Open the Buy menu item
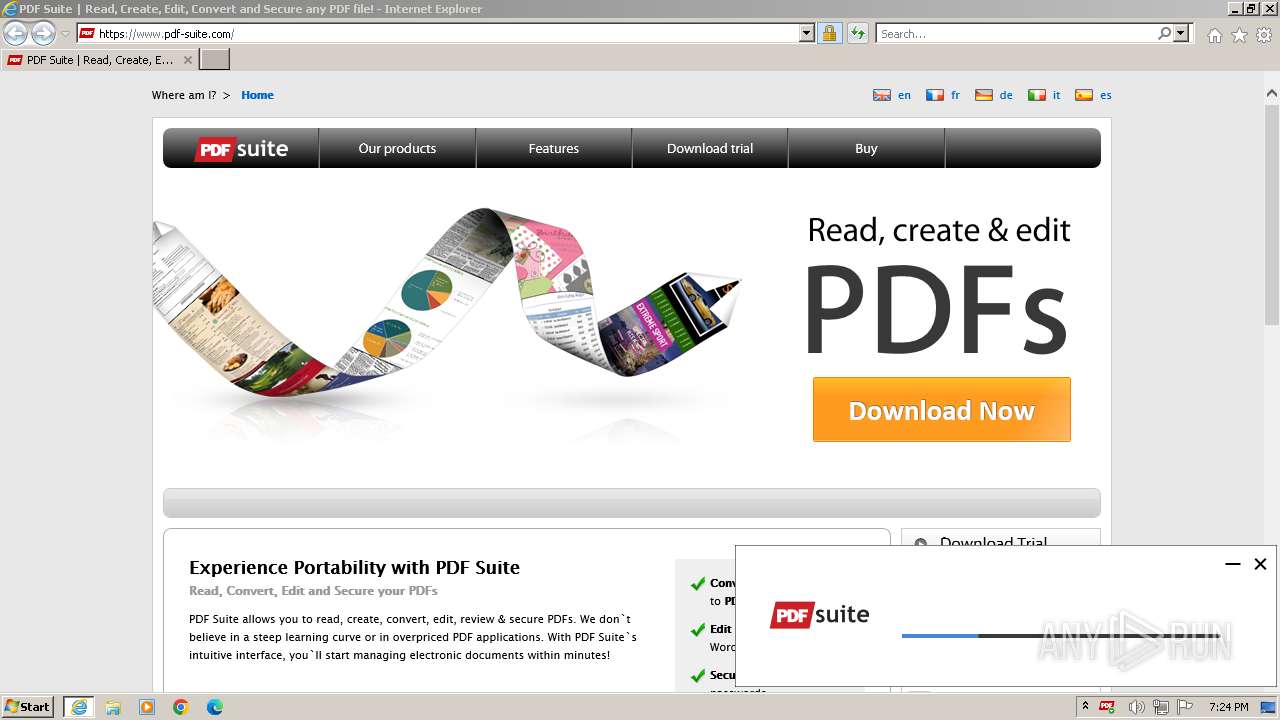This screenshot has height=720, width=1280. pos(866,148)
